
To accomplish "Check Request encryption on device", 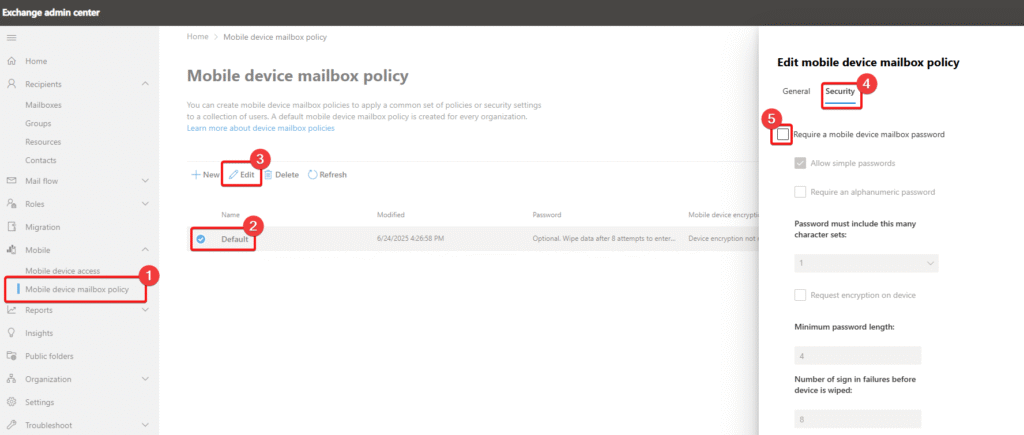I will coord(800,295).
